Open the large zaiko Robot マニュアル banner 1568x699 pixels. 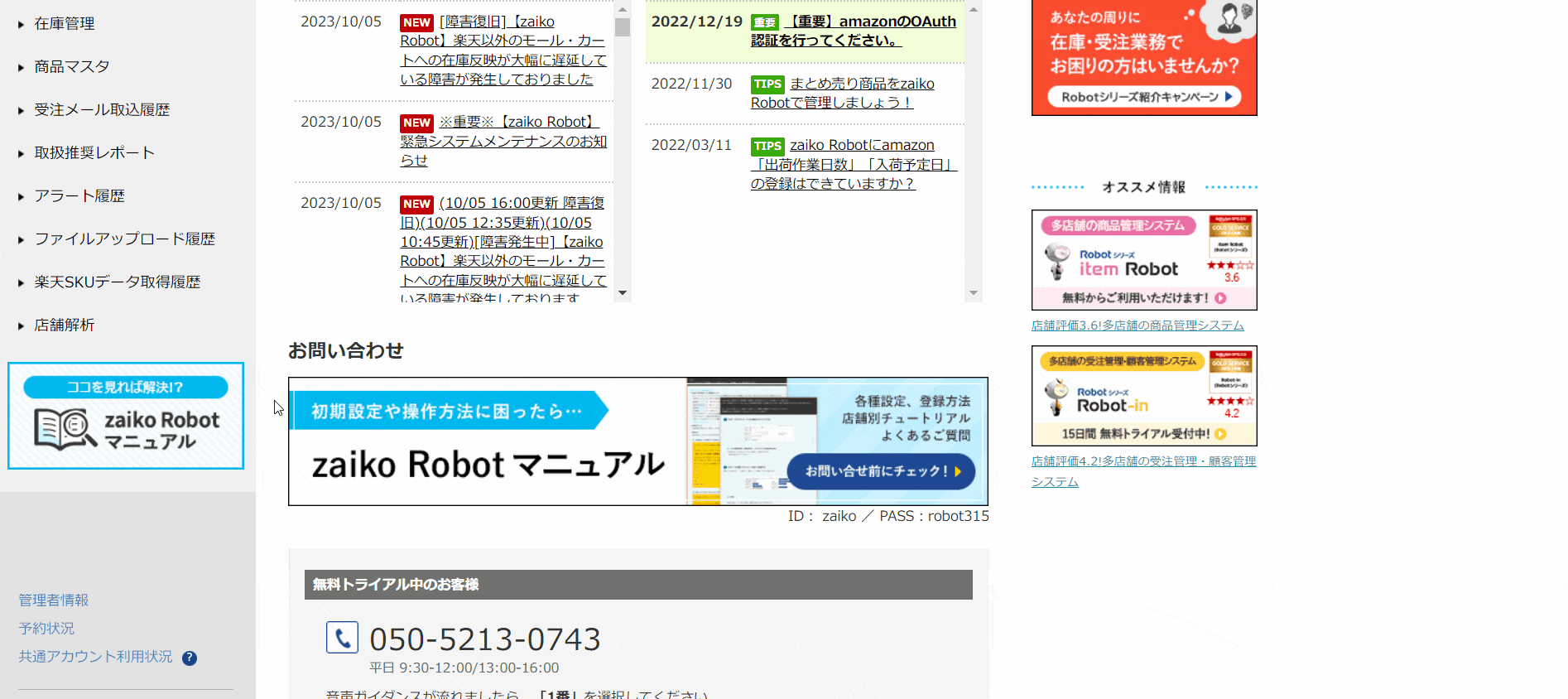click(638, 441)
